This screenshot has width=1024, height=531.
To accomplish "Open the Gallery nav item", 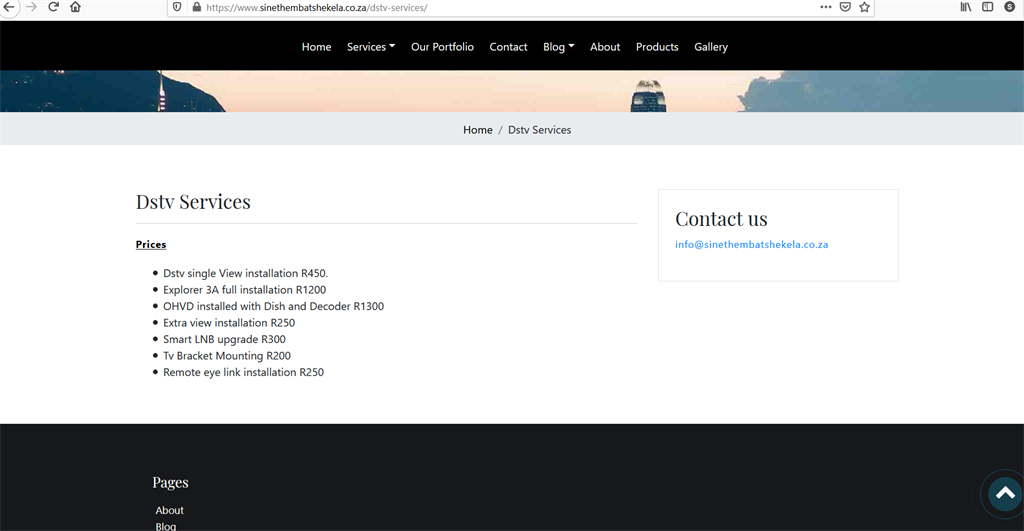I will click(711, 47).
